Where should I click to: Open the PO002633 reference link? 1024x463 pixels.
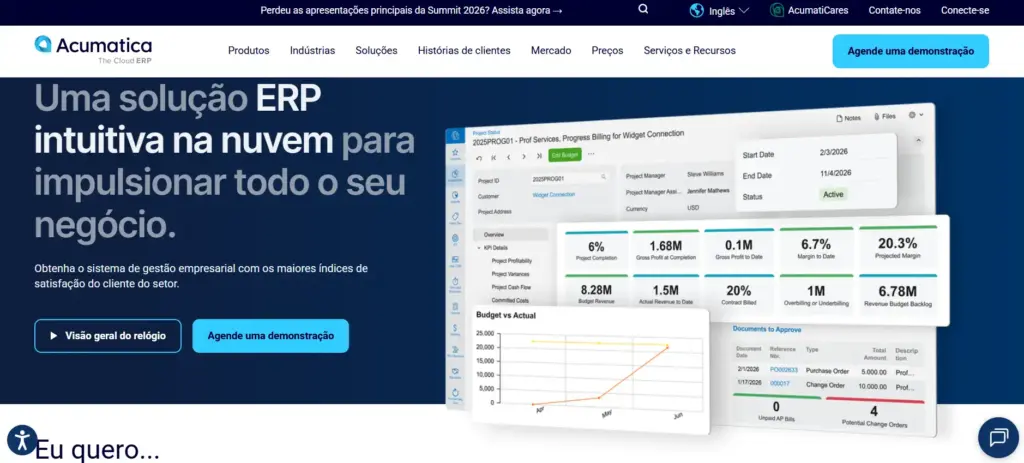coord(784,370)
